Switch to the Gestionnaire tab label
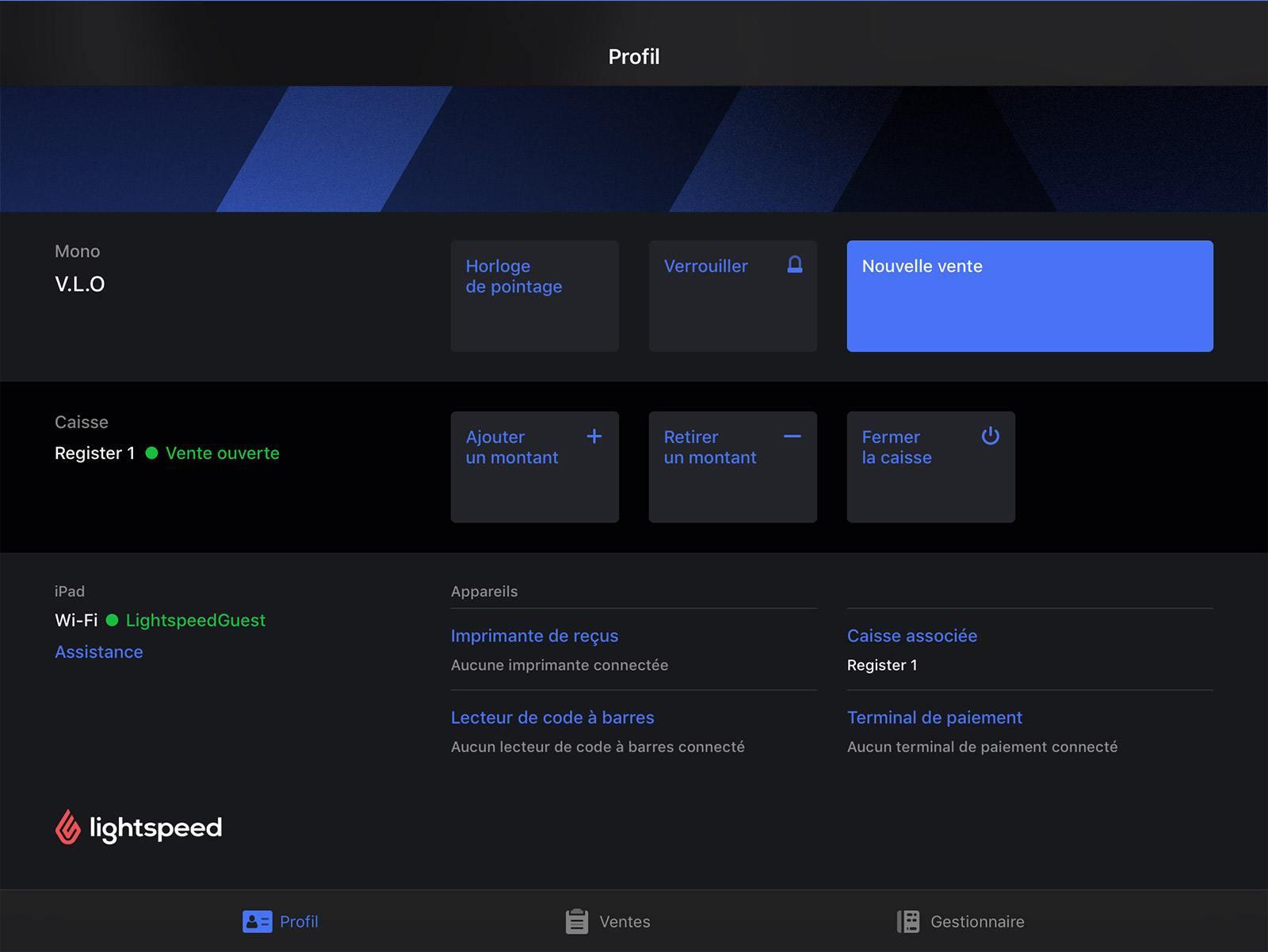The image size is (1268, 952). click(977, 922)
